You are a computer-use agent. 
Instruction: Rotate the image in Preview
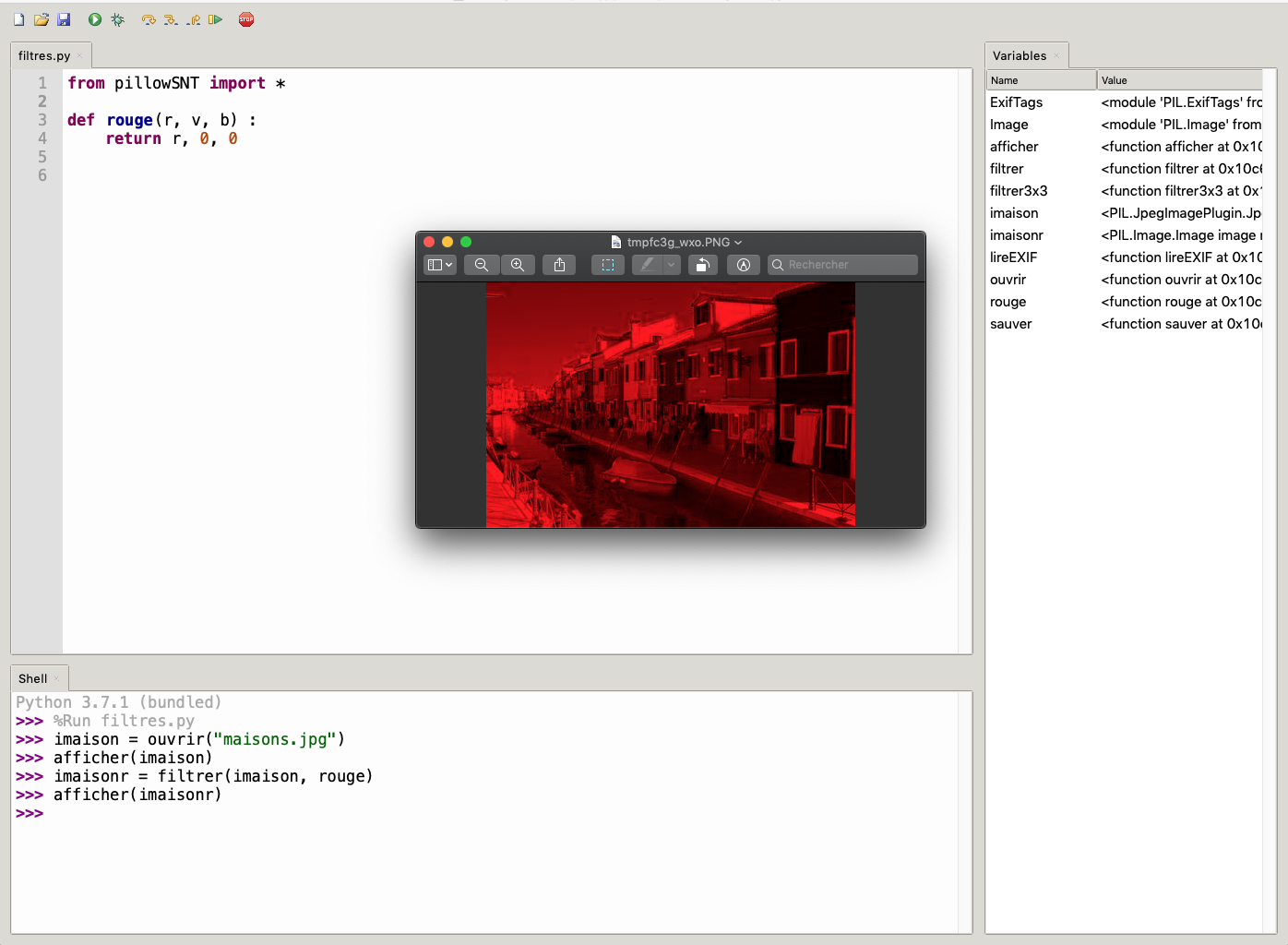[x=702, y=265]
